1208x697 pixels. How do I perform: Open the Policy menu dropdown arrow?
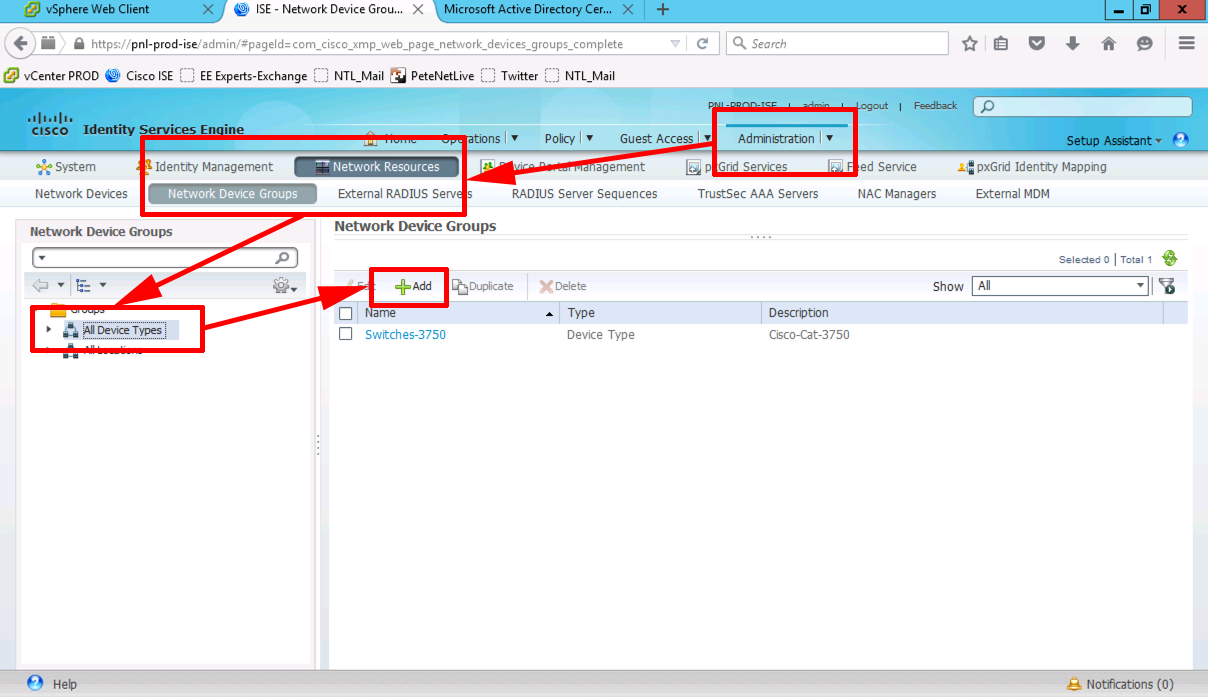coord(589,139)
